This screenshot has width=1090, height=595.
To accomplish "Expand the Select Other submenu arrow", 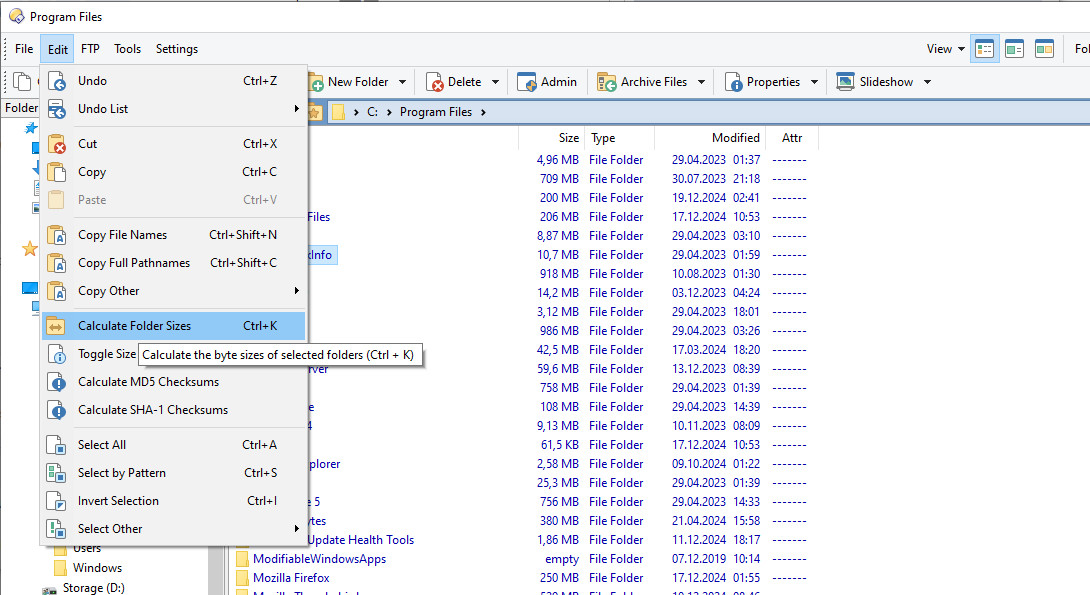I will pyautogui.click(x=296, y=528).
